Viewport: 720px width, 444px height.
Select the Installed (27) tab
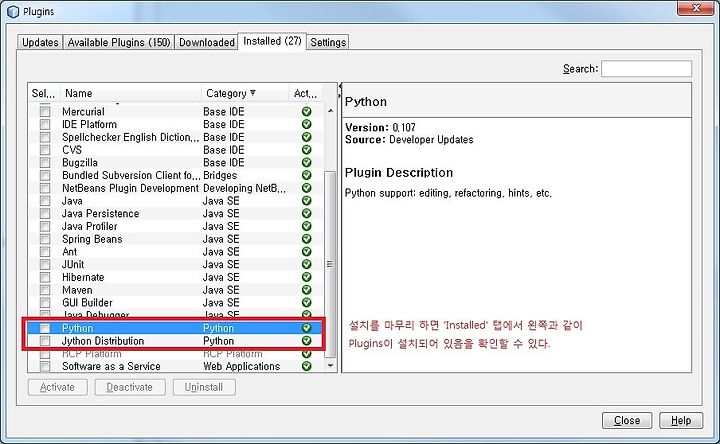(x=272, y=41)
